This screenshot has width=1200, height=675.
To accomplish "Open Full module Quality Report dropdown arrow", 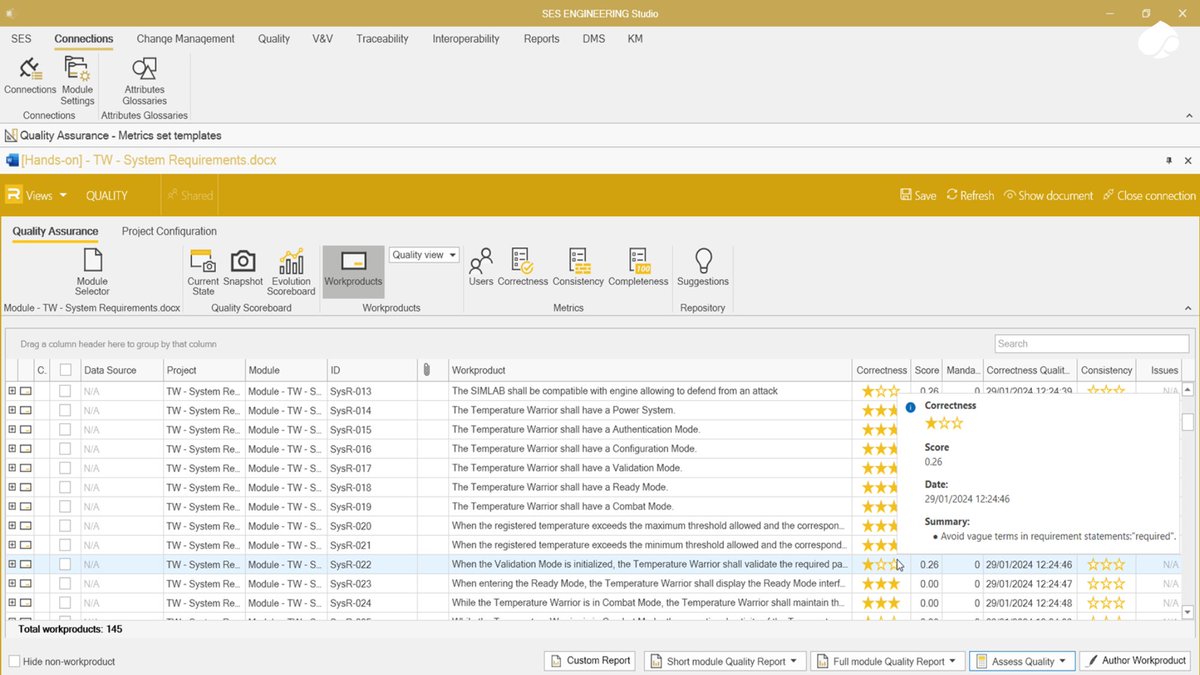I will [955, 661].
